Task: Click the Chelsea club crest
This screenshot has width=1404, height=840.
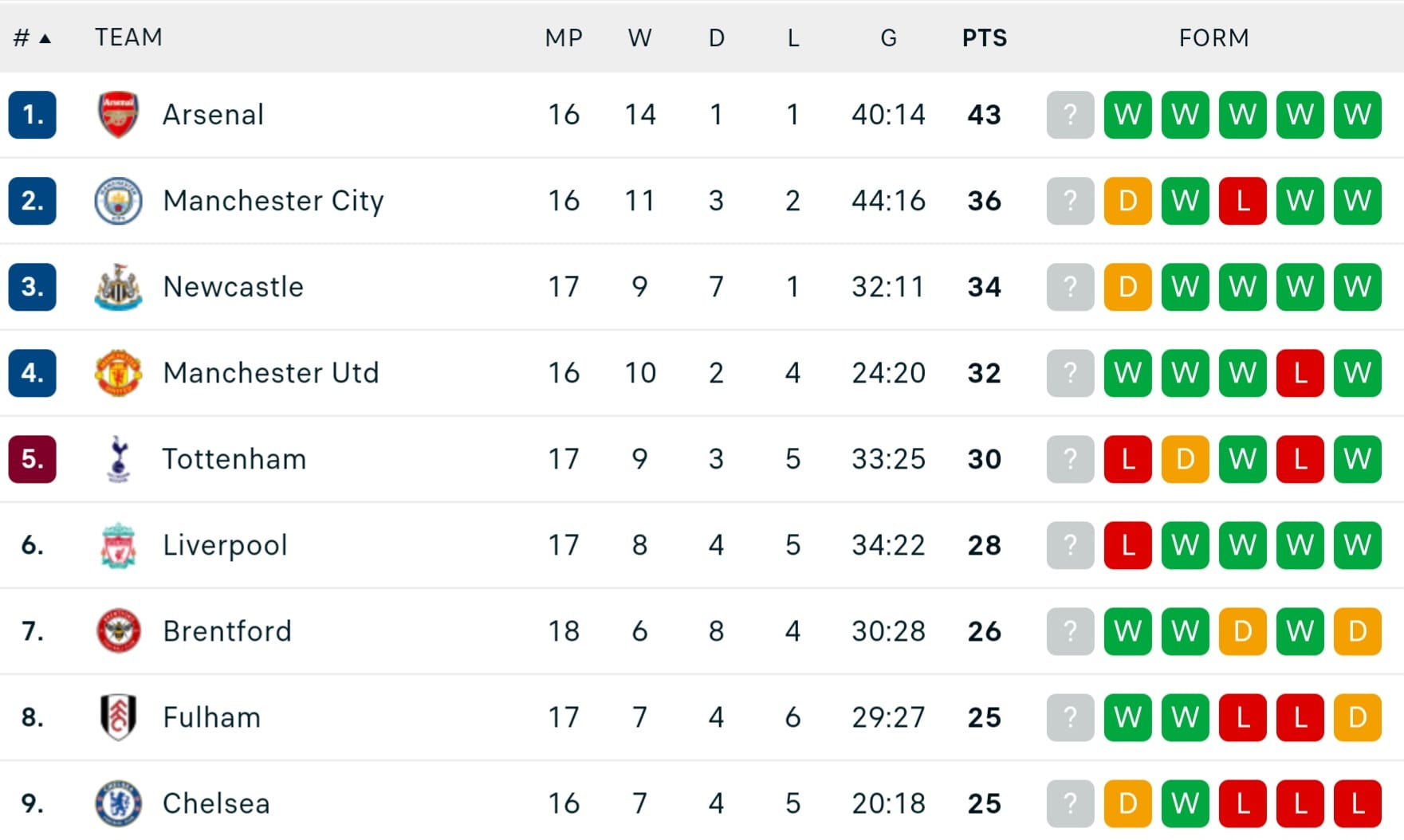Action: [118, 803]
